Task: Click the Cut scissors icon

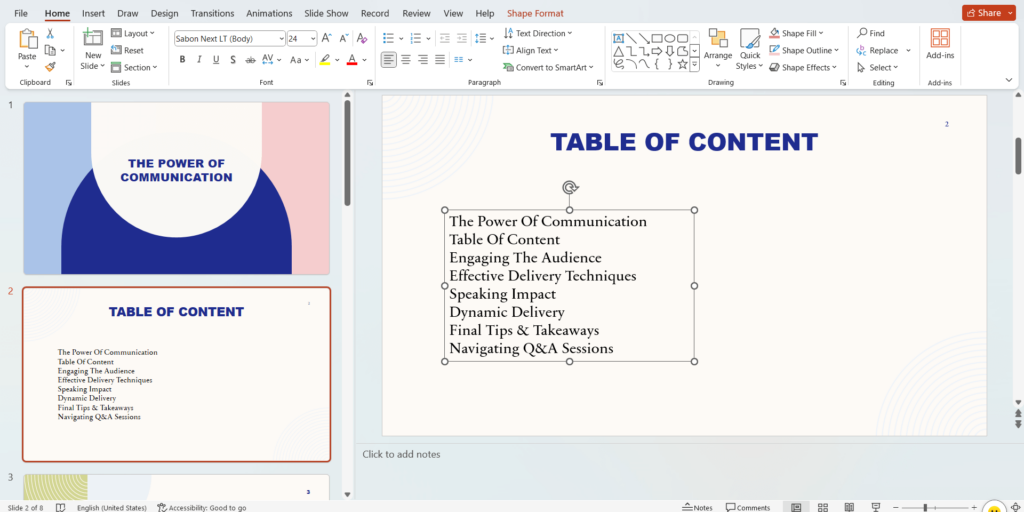Action: (x=50, y=33)
